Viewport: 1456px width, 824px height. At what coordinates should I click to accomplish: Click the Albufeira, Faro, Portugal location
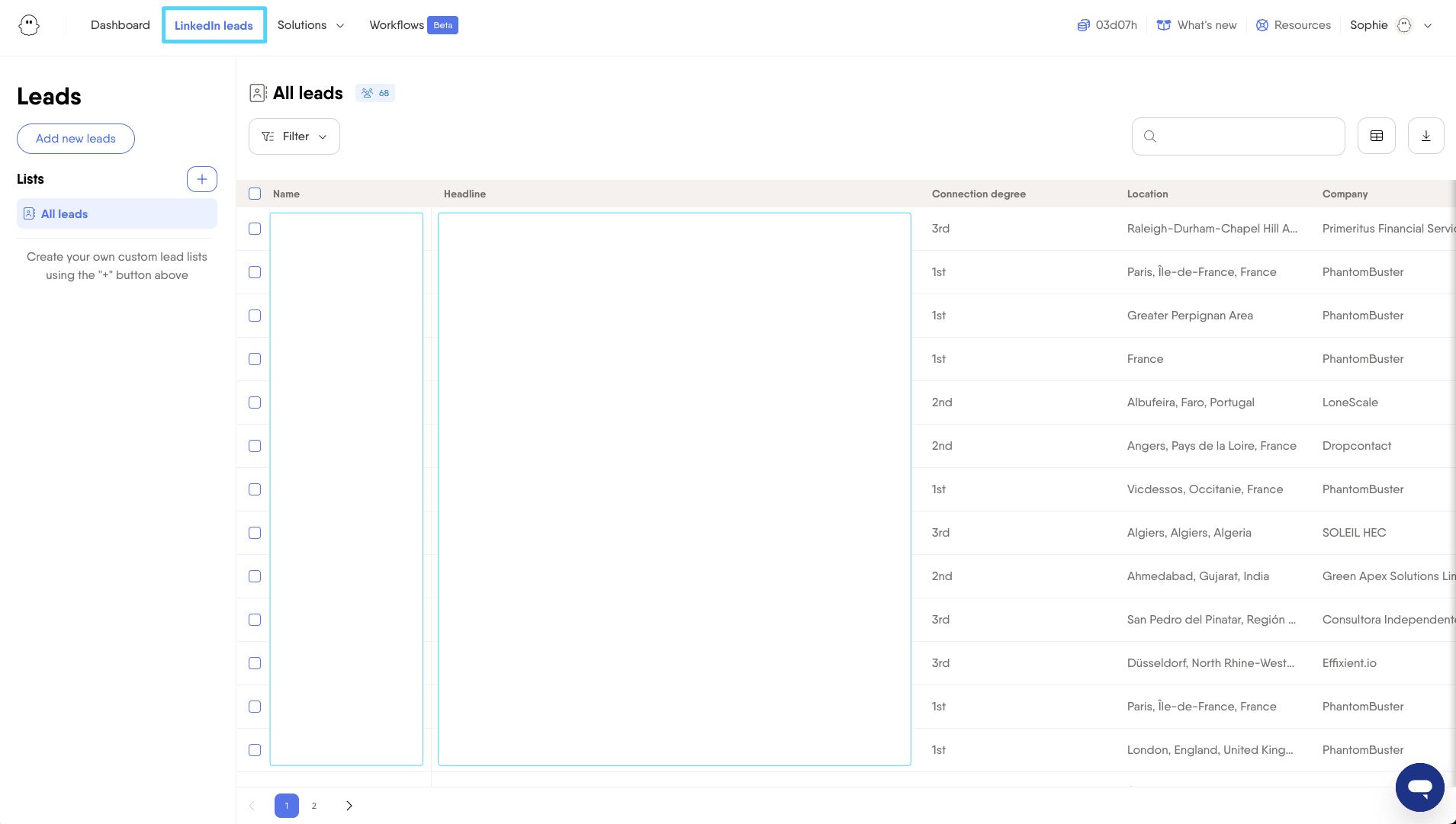[1191, 402]
